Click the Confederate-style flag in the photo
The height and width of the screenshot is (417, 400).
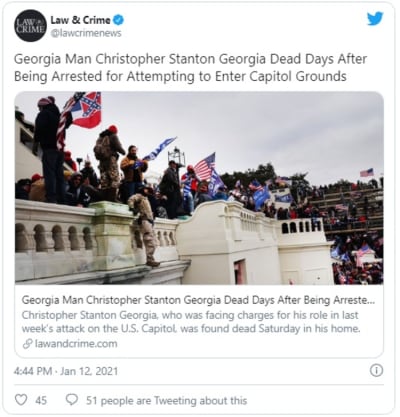[x=86, y=110]
